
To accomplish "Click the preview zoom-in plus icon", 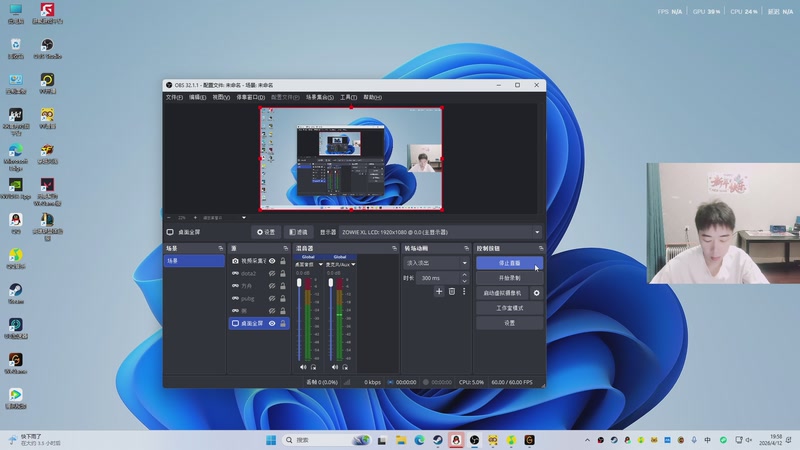I will point(194,217).
